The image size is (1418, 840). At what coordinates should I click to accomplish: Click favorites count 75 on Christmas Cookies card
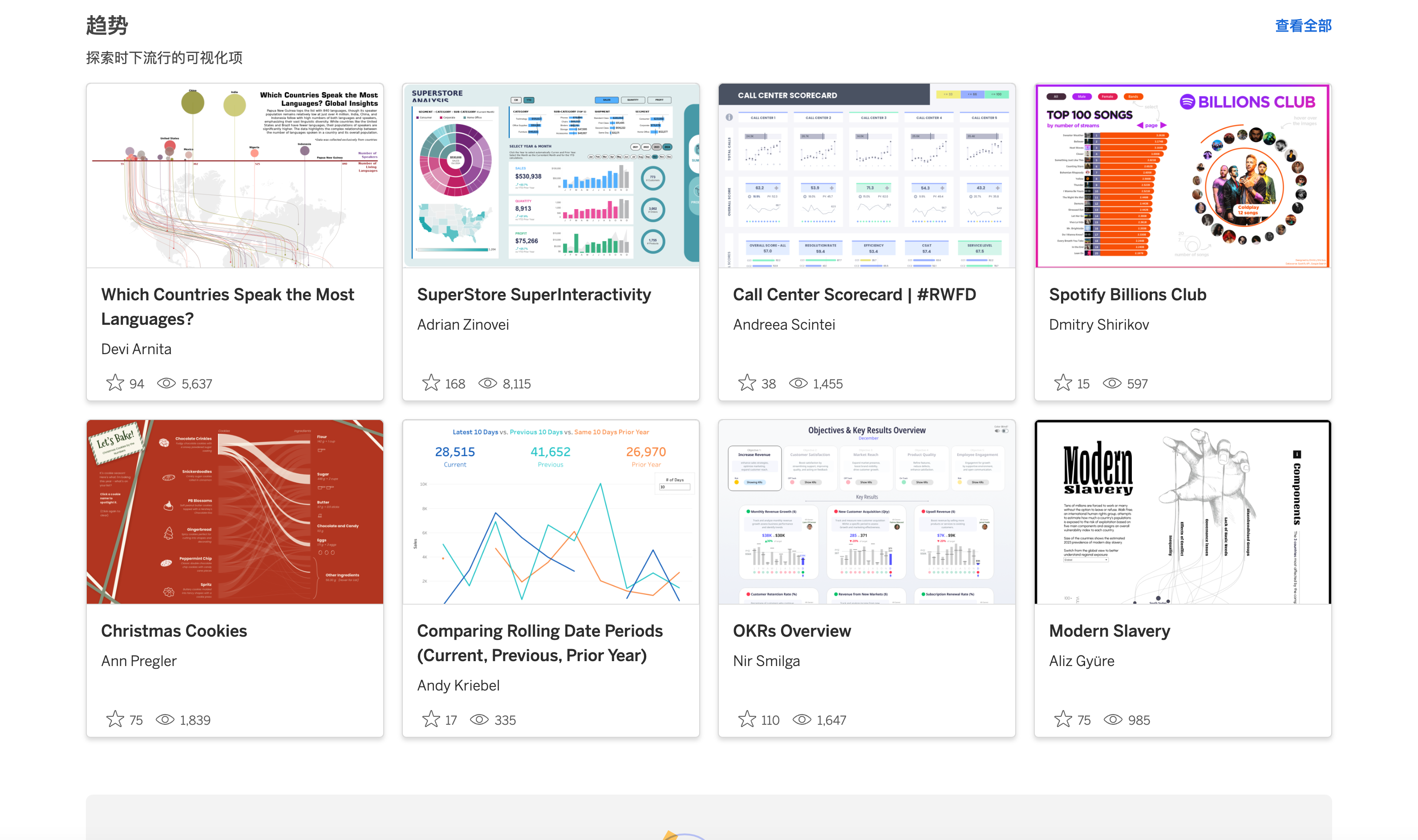136,720
